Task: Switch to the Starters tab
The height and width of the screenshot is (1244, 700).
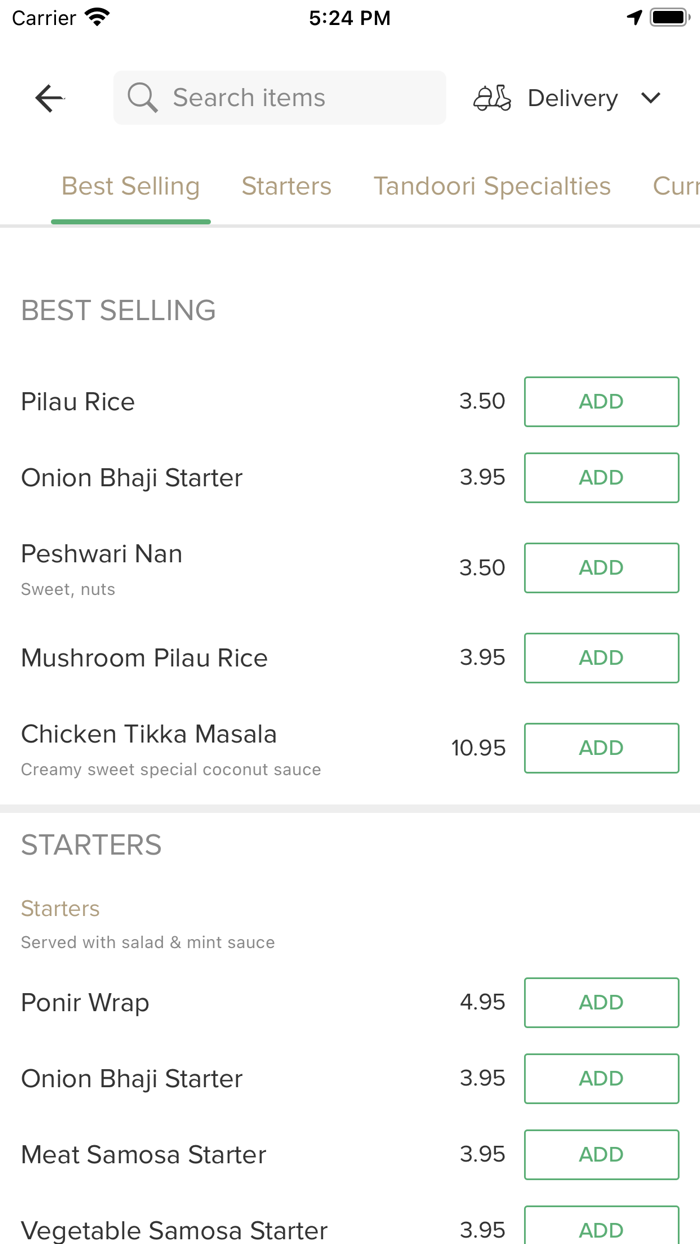Action: 286,186
